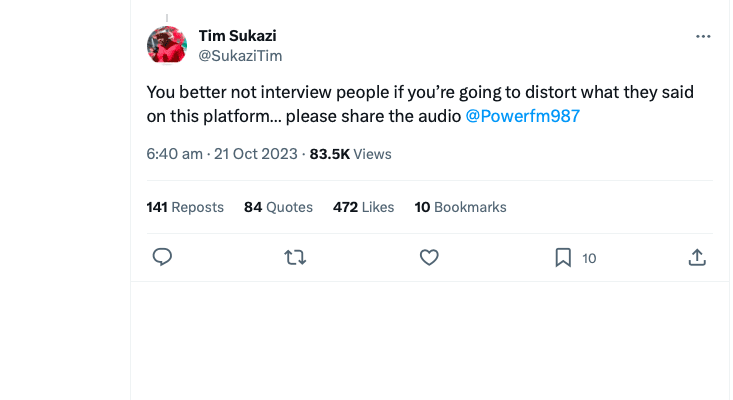Open the 141 Reposts list

click(x=185, y=207)
